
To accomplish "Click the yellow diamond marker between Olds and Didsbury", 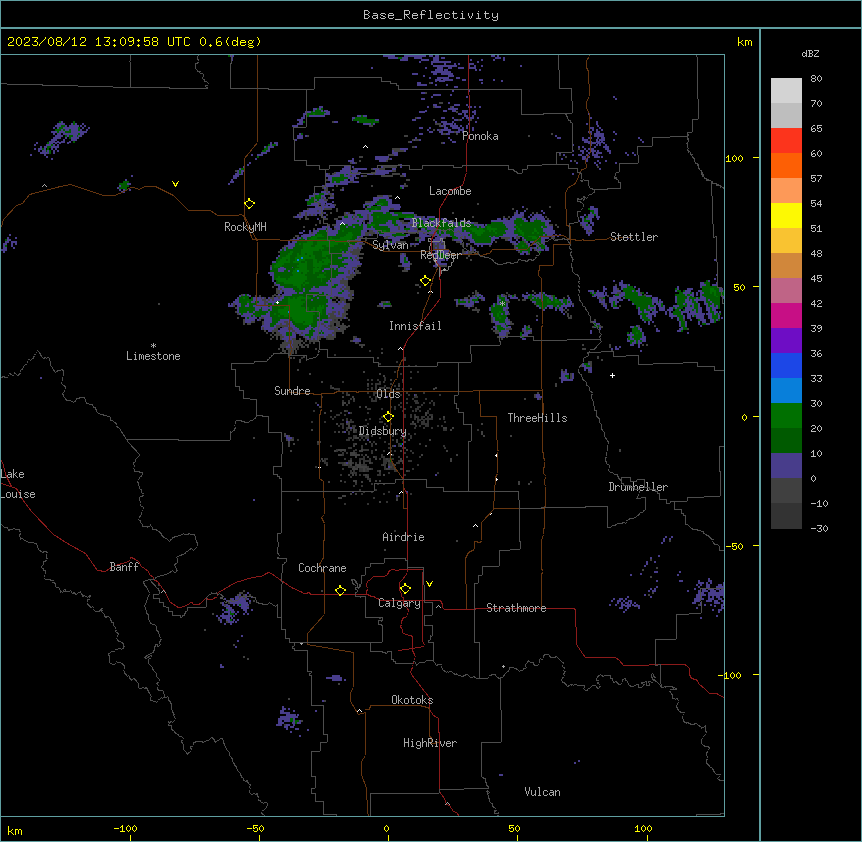I will 389,417.
